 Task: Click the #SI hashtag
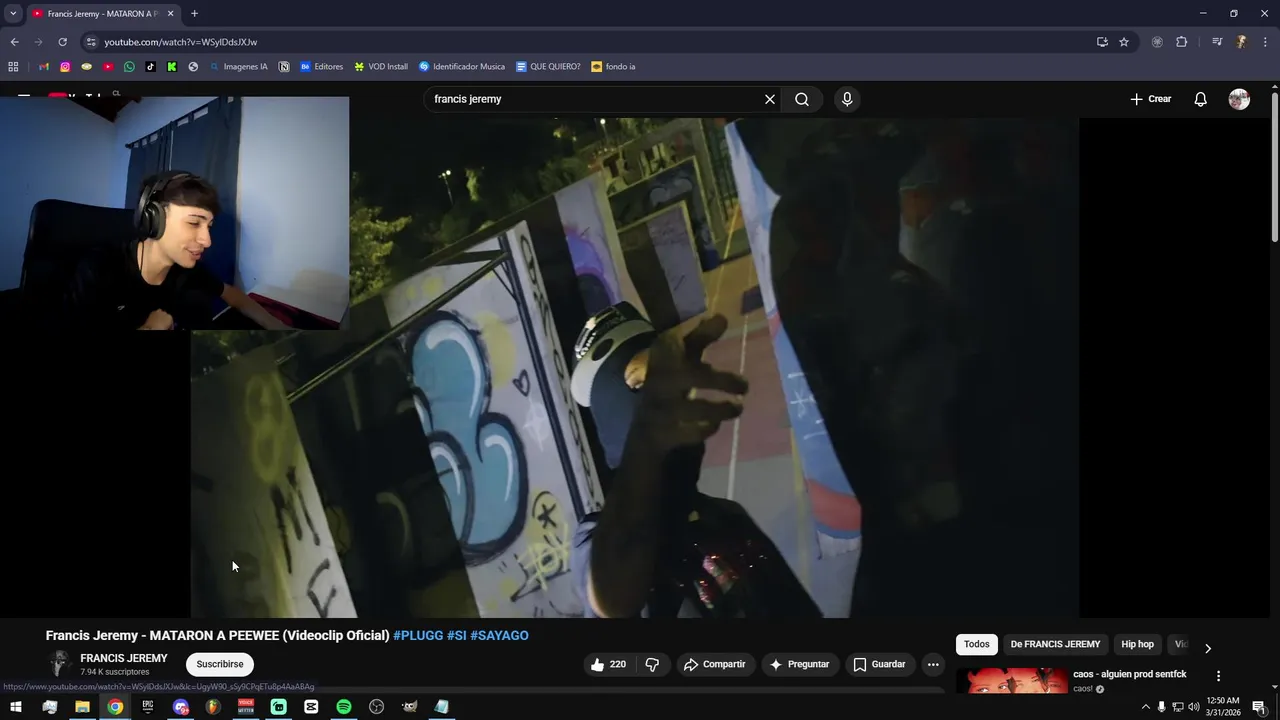pos(457,635)
